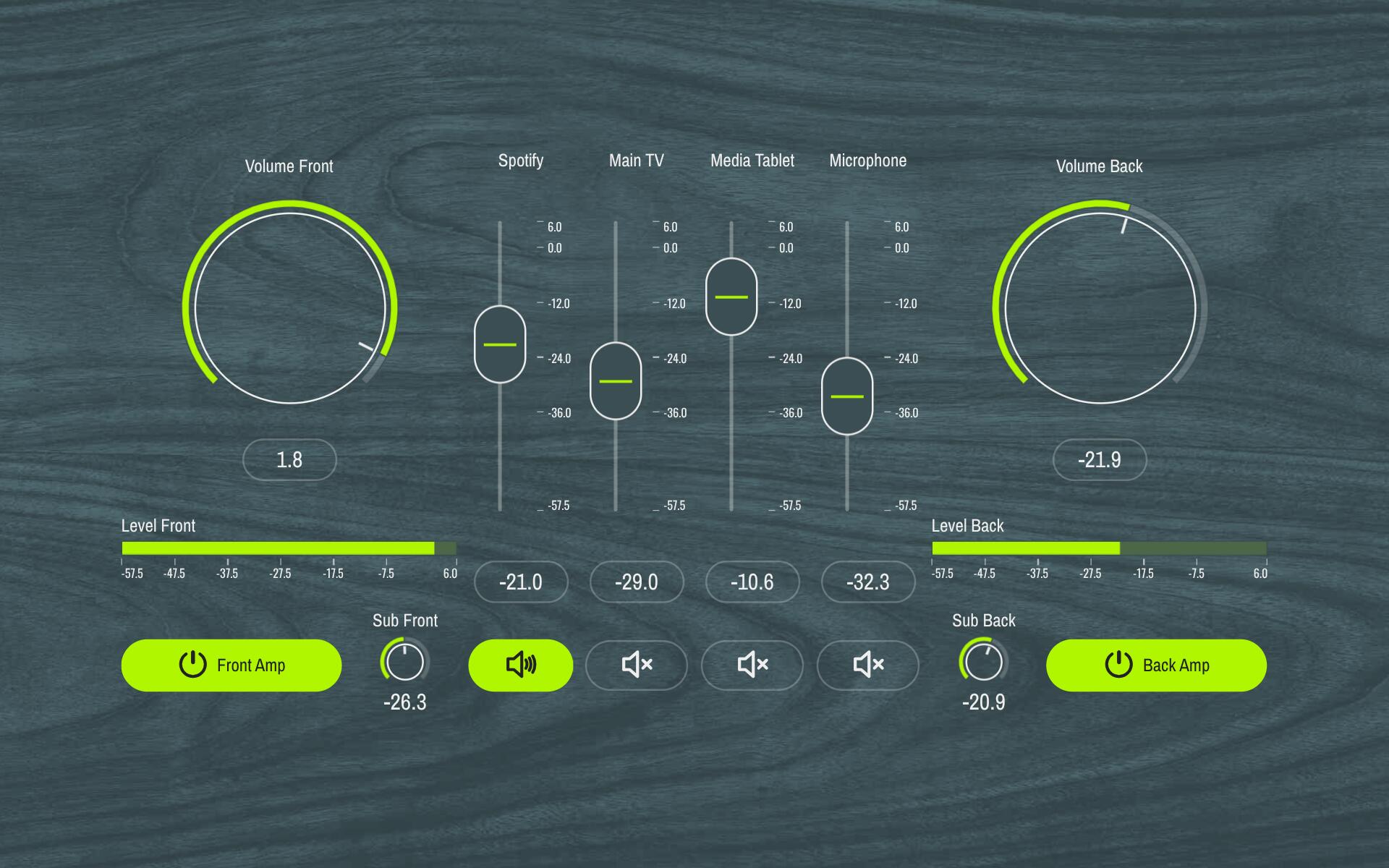
Task: Click the Spotify level field -21.0
Action: (x=521, y=582)
